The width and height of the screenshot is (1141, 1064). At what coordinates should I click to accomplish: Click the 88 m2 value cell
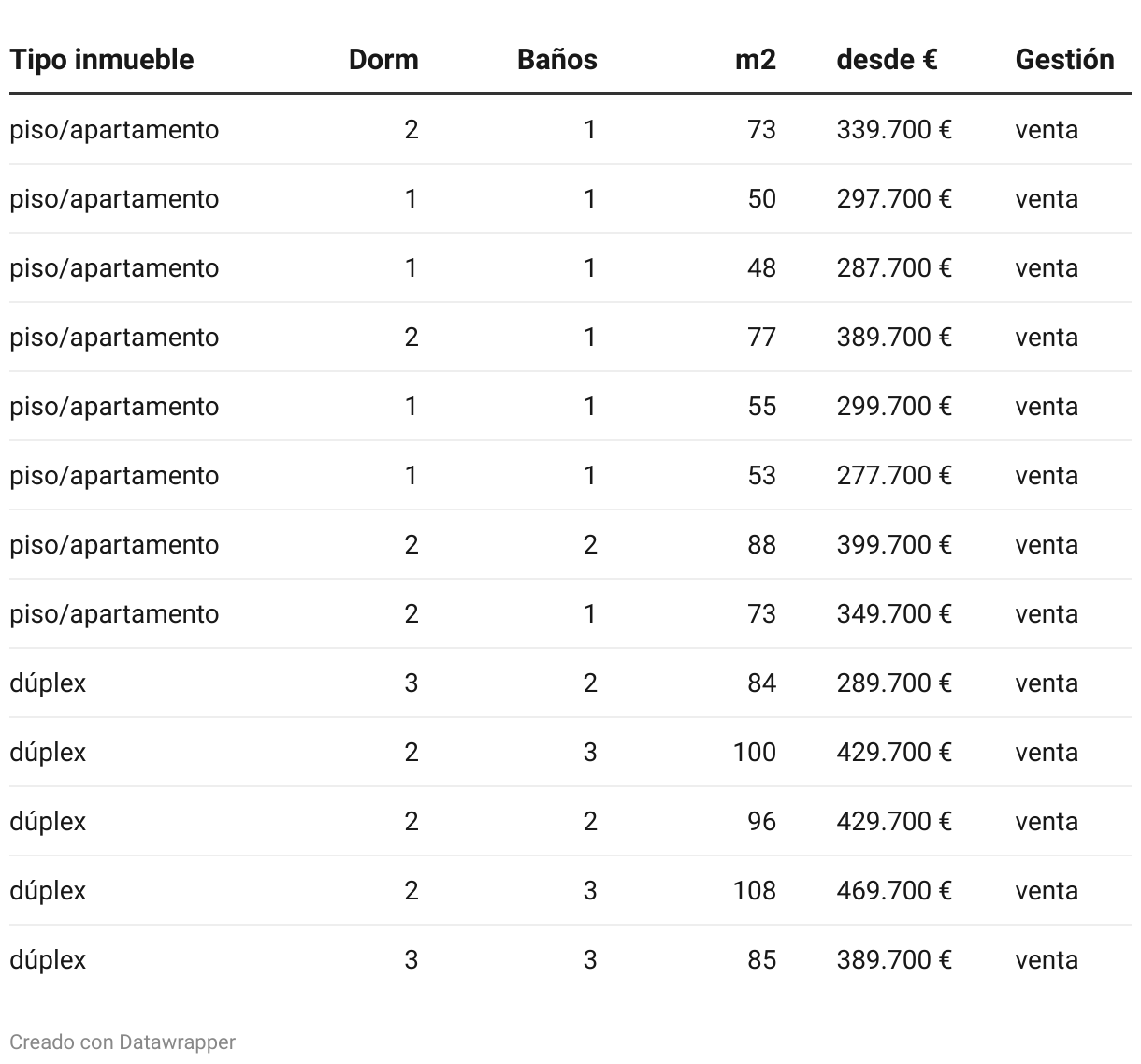click(x=761, y=544)
